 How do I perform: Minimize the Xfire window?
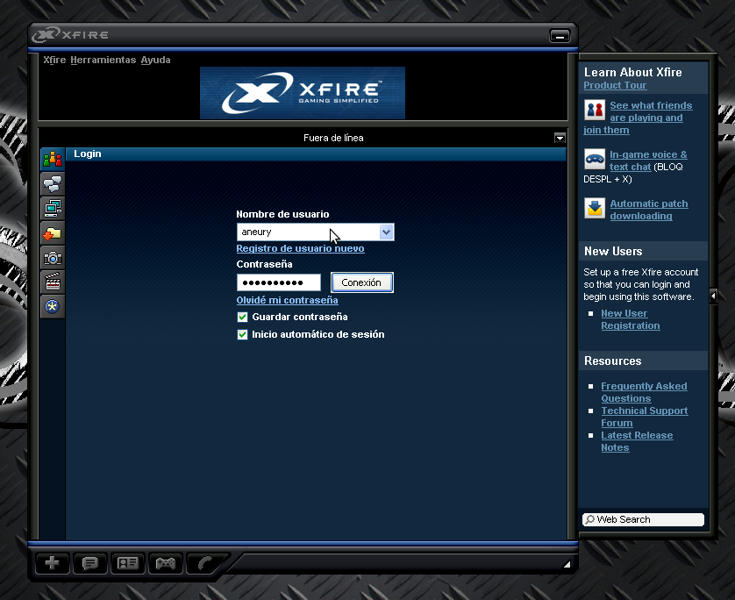[x=559, y=36]
